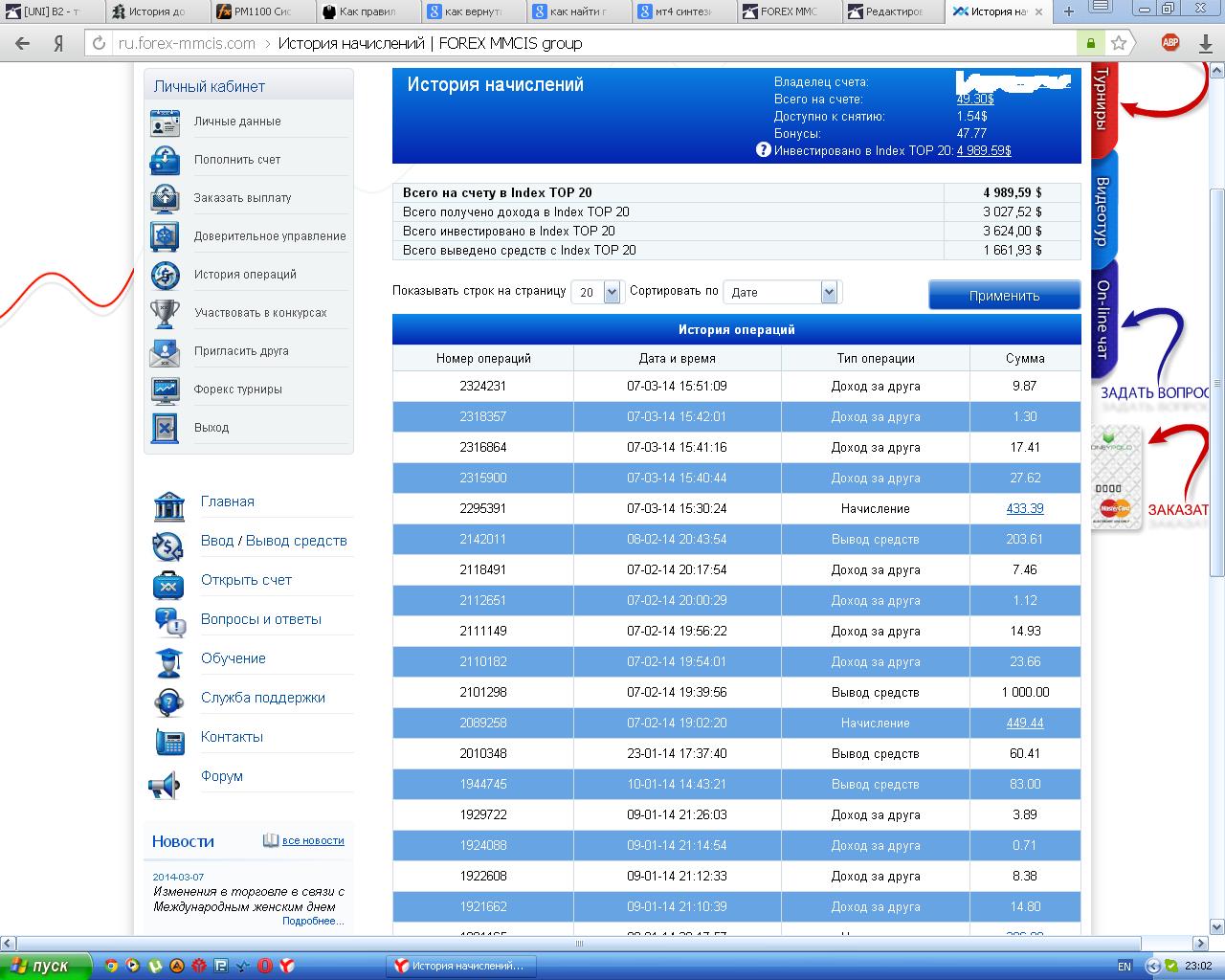Open the Турниры side tab
The height and width of the screenshot is (980, 1225).
tap(1102, 103)
